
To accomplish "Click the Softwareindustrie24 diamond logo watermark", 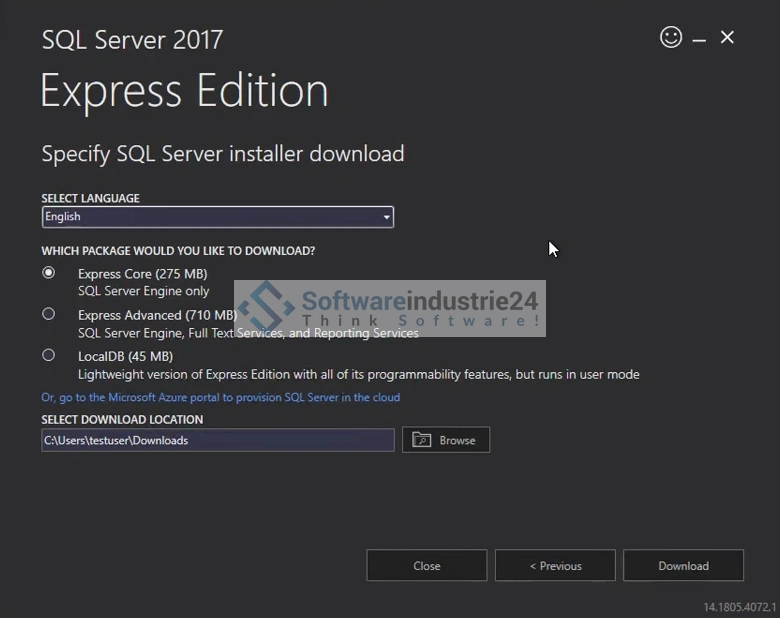I will point(266,307).
